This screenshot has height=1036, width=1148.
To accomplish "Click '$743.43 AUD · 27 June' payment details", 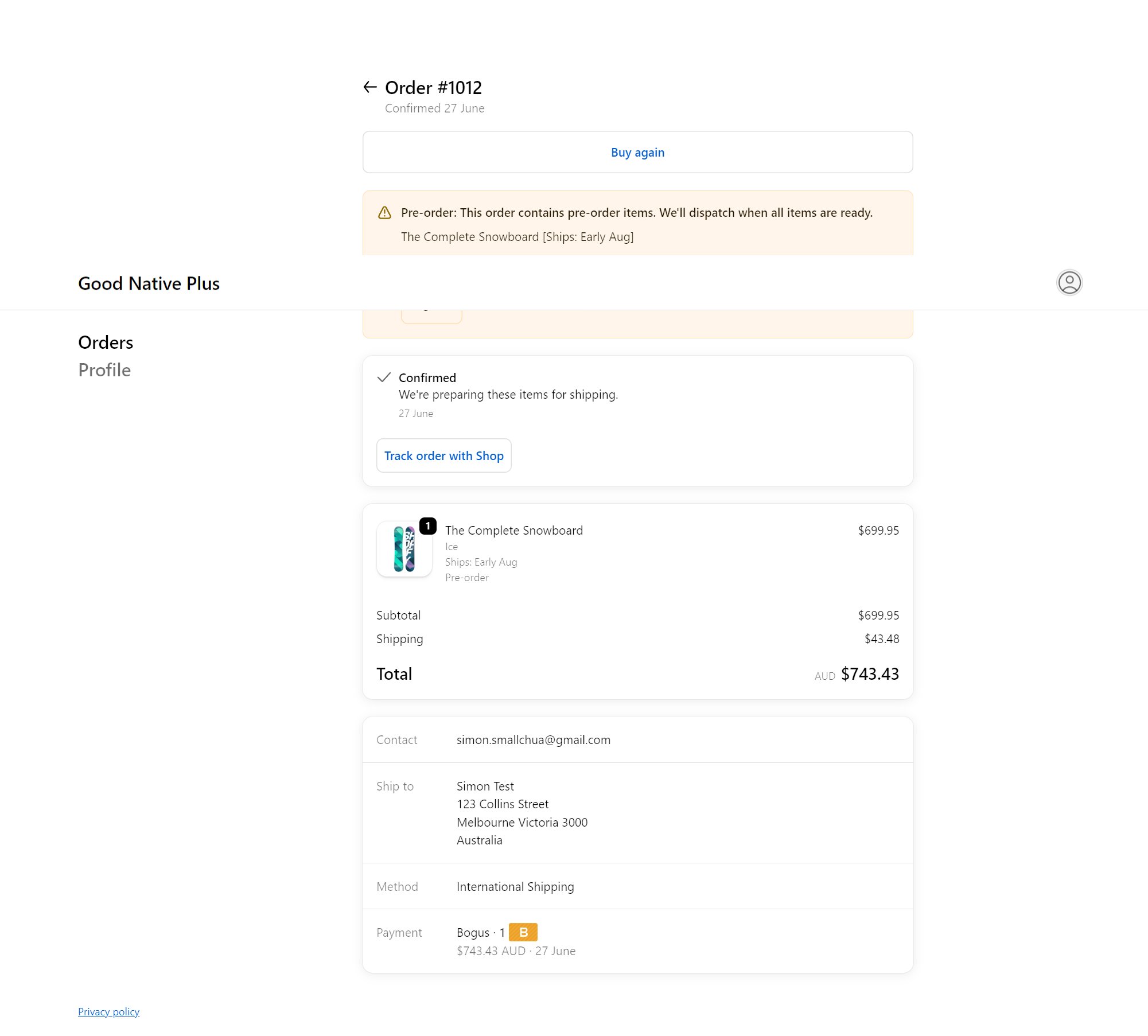I will 516,951.
